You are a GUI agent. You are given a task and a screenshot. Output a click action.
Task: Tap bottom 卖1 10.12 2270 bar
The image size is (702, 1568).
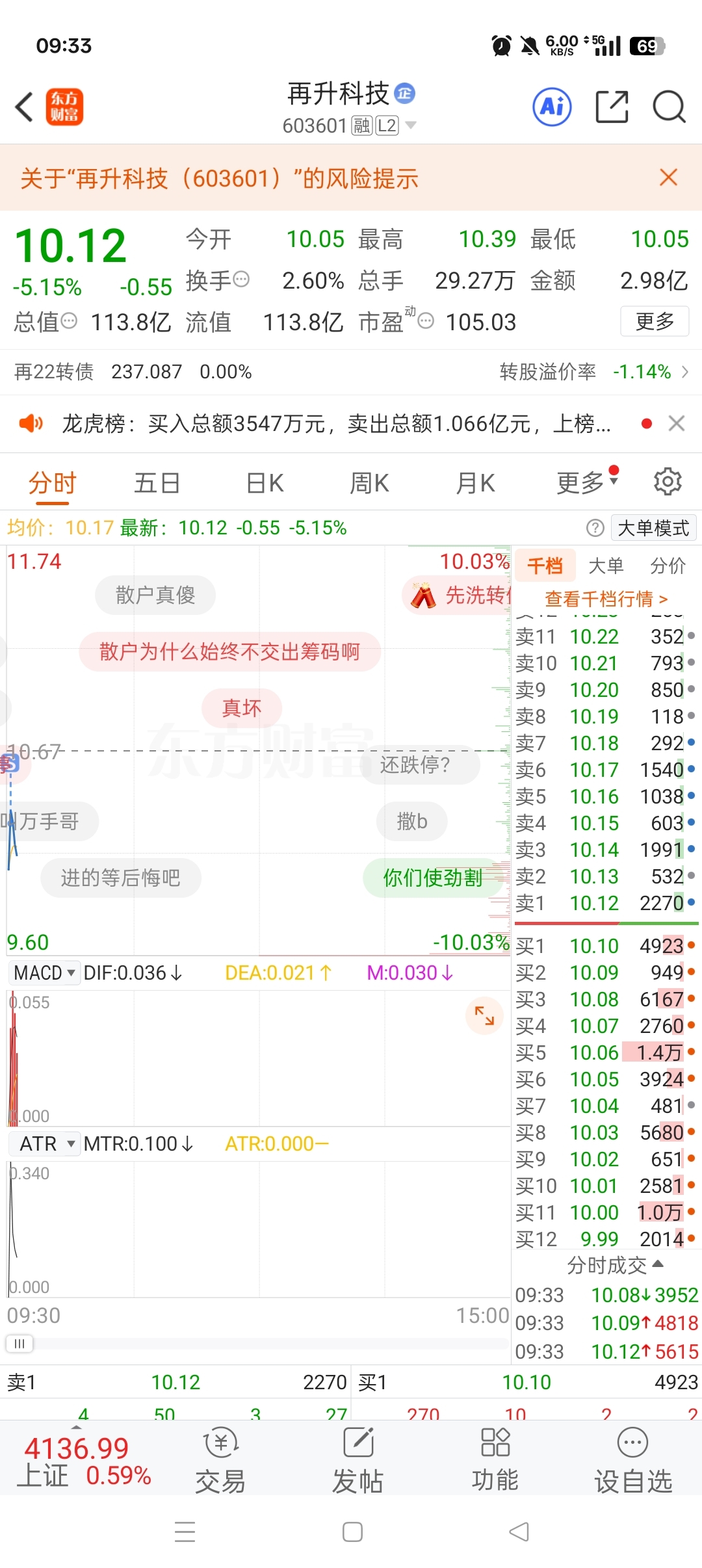(175, 1382)
